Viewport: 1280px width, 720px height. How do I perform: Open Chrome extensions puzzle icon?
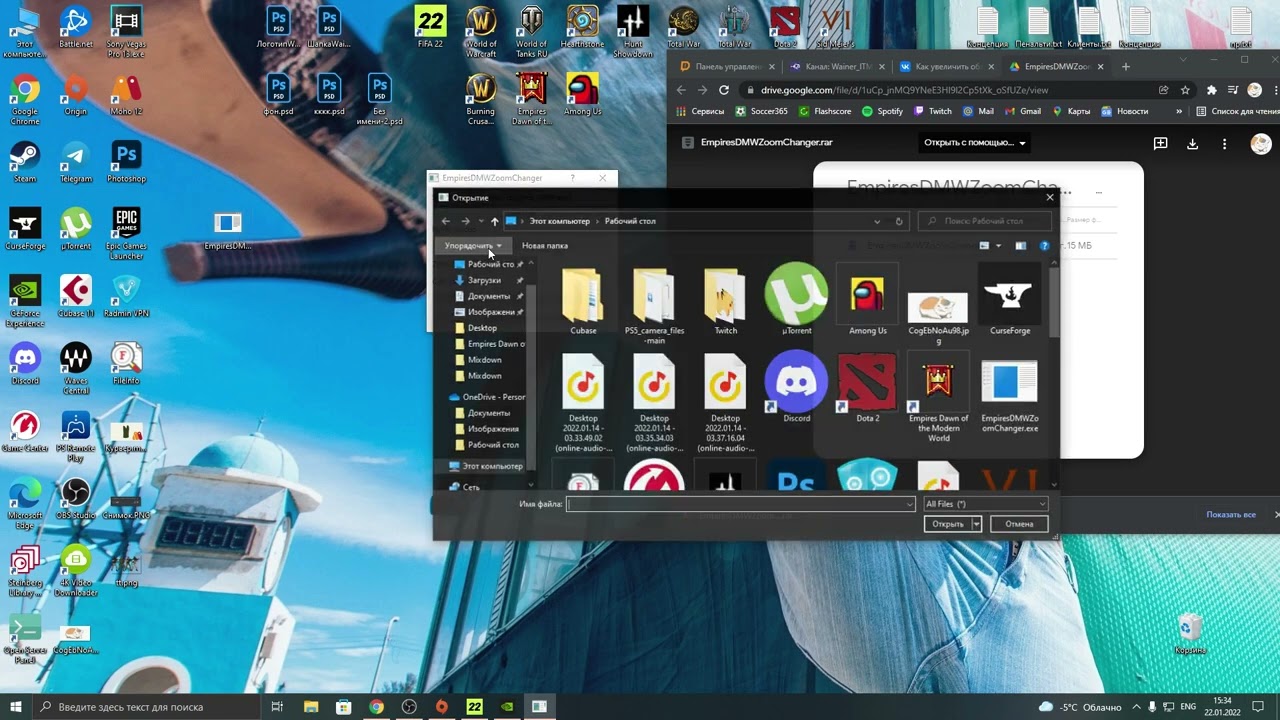coord(1212,90)
